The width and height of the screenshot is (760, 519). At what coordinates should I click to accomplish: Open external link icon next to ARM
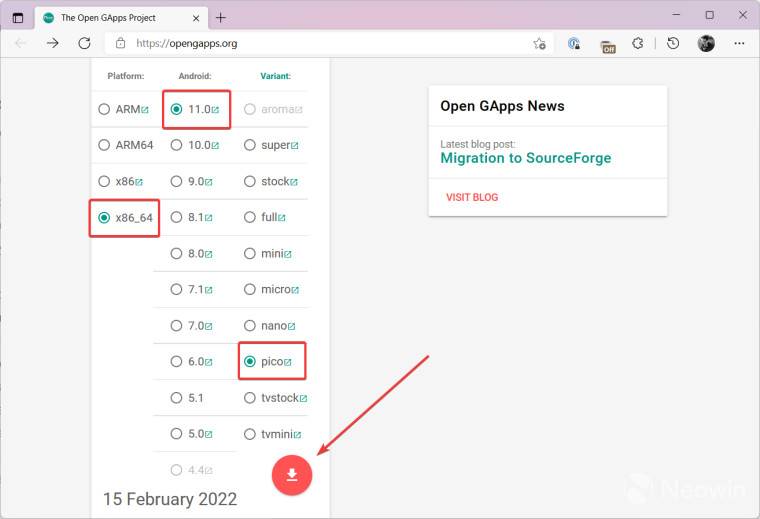144,110
